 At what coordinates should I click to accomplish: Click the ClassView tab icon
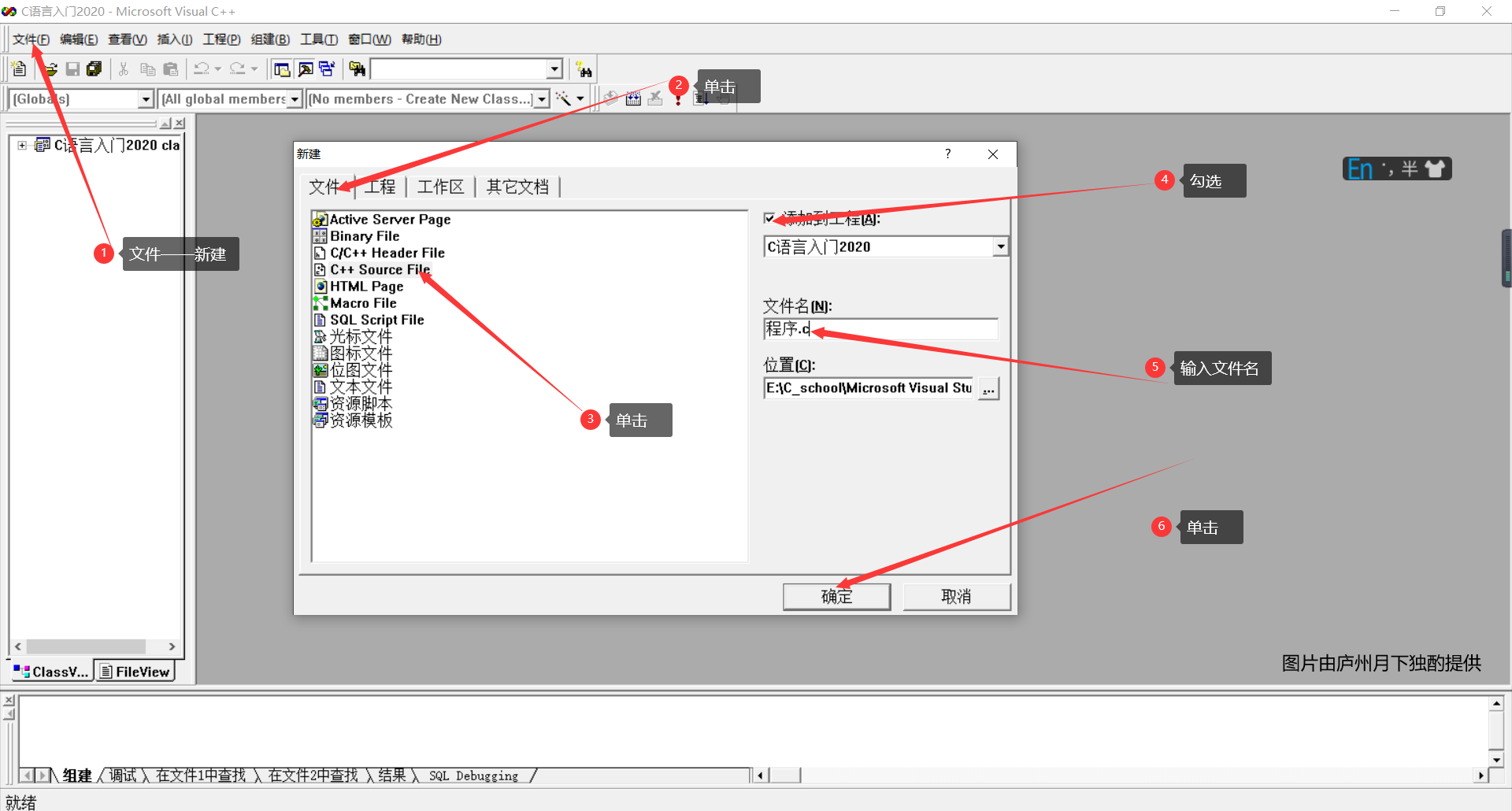point(21,671)
